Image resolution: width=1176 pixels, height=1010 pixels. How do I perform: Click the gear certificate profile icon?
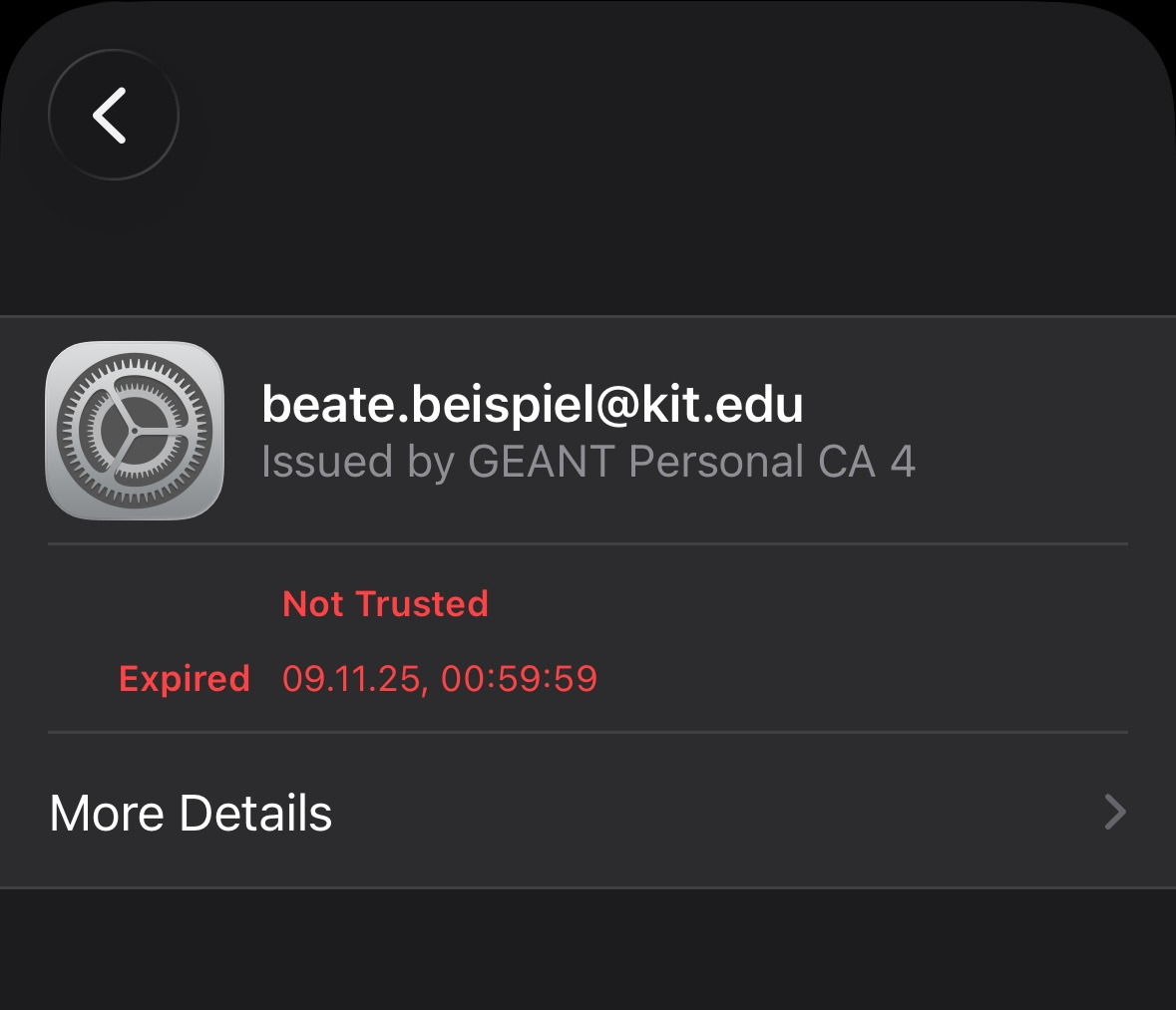pos(135,431)
